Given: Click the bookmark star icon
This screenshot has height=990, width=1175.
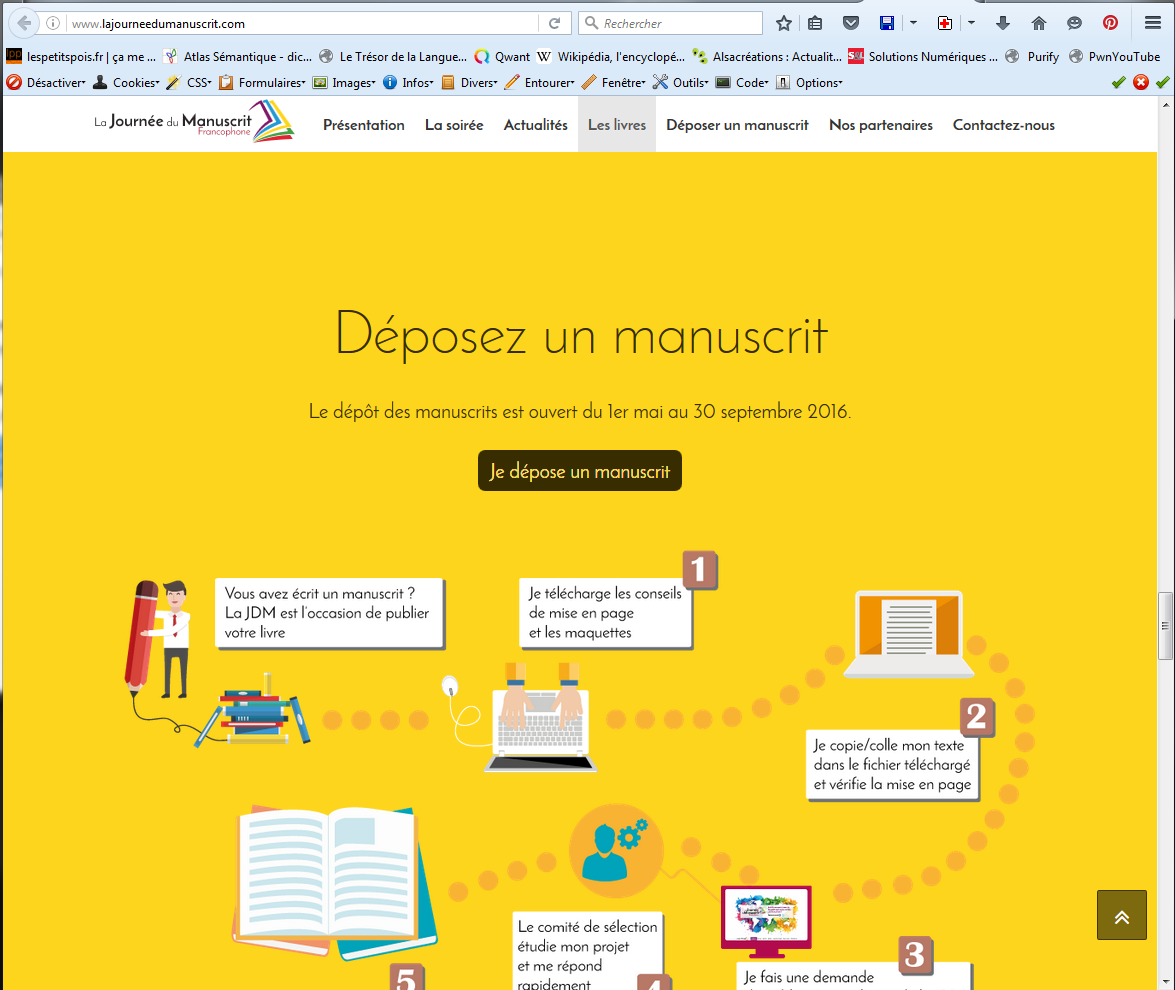Looking at the screenshot, I should tap(784, 23).
